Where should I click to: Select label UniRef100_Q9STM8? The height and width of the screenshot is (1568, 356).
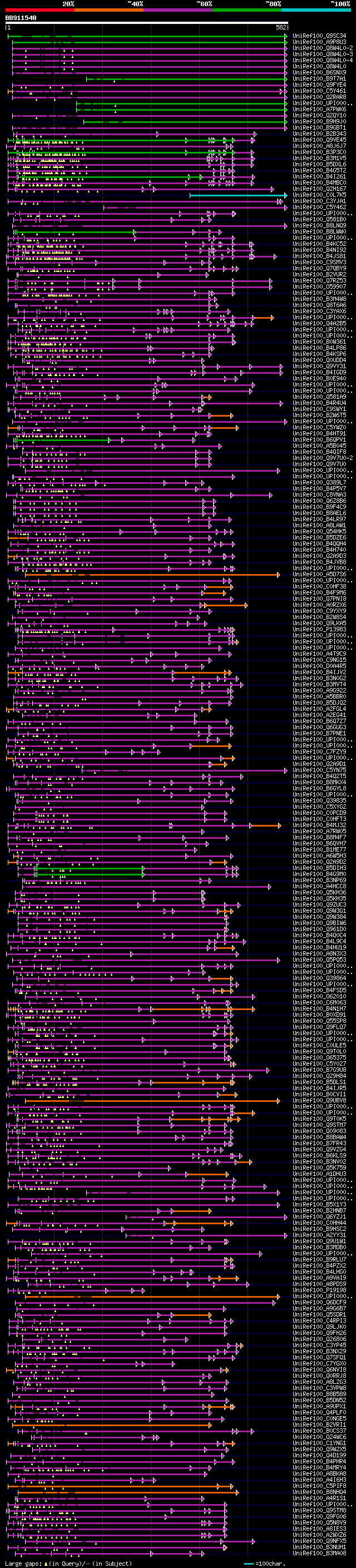(x=319, y=1510)
